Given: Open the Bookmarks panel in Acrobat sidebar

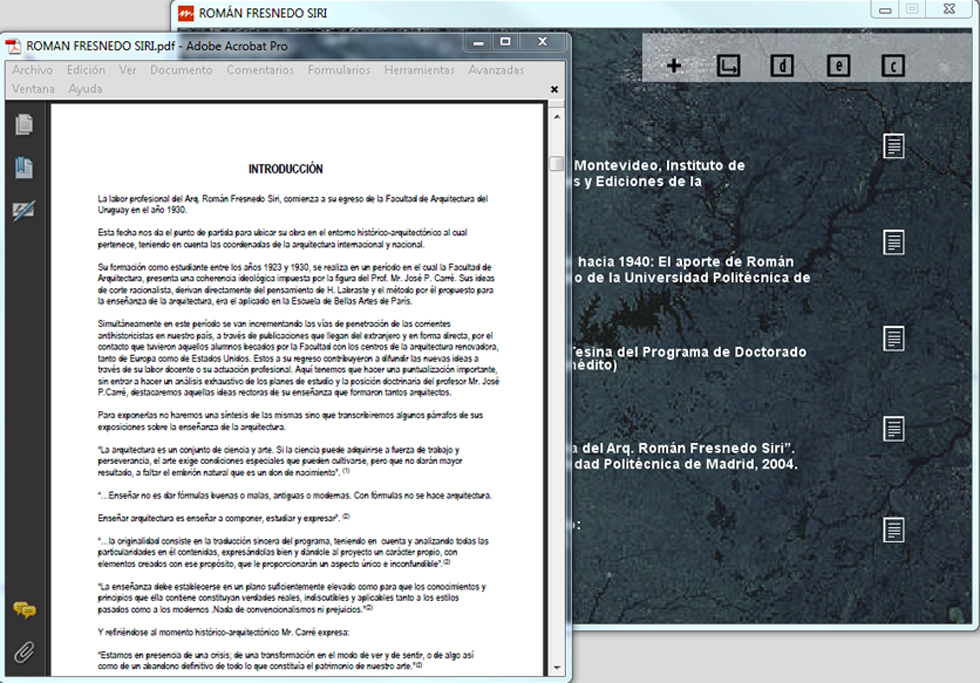Looking at the screenshot, I should point(24,167).
